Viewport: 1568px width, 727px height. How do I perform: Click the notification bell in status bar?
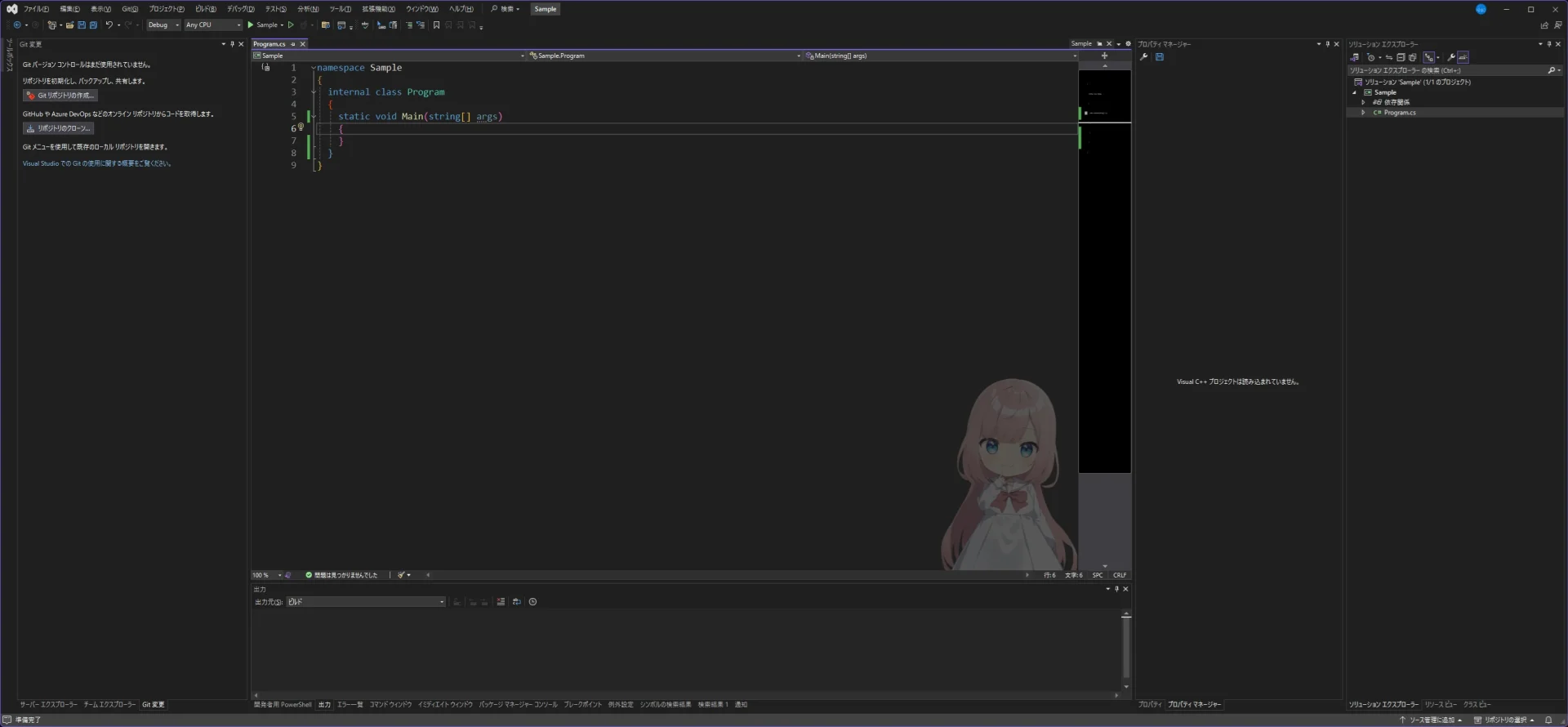tap(1548, 720)
